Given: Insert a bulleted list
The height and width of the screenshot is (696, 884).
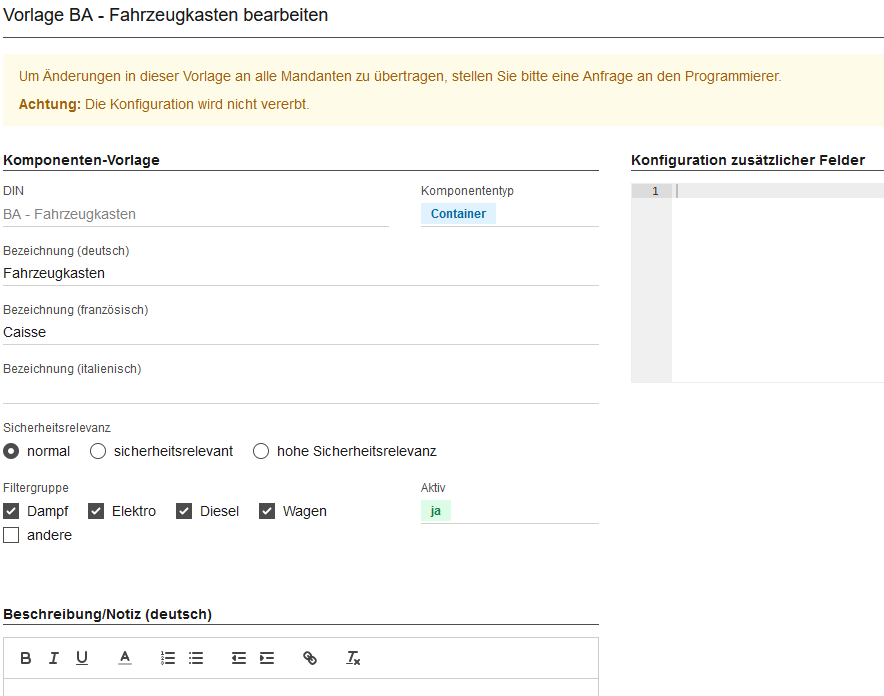Looking at the screenshot, I should (196, 658).
